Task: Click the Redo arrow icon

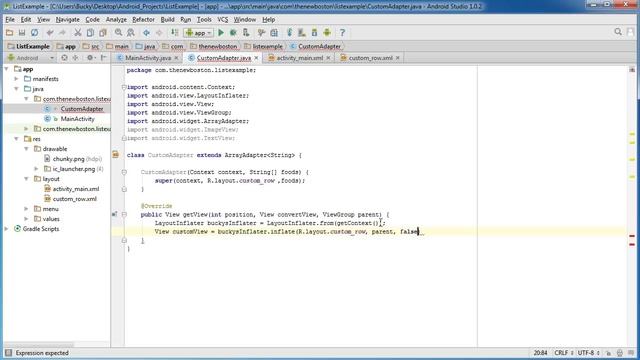Action: pyautogui.click(x=62, y=33)
